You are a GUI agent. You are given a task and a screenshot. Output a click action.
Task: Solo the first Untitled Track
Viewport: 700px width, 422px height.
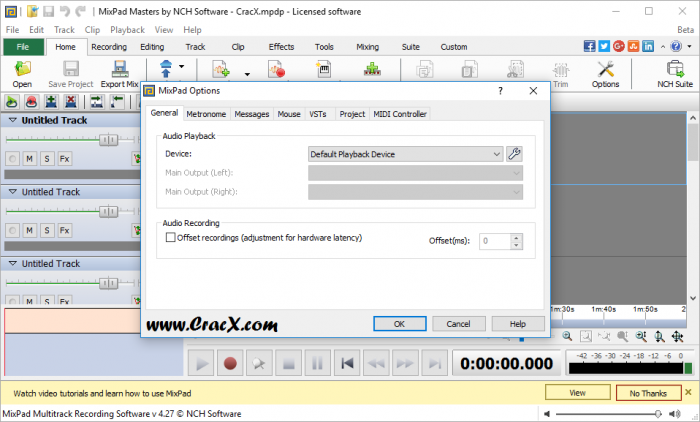click(x=47, y=159)
